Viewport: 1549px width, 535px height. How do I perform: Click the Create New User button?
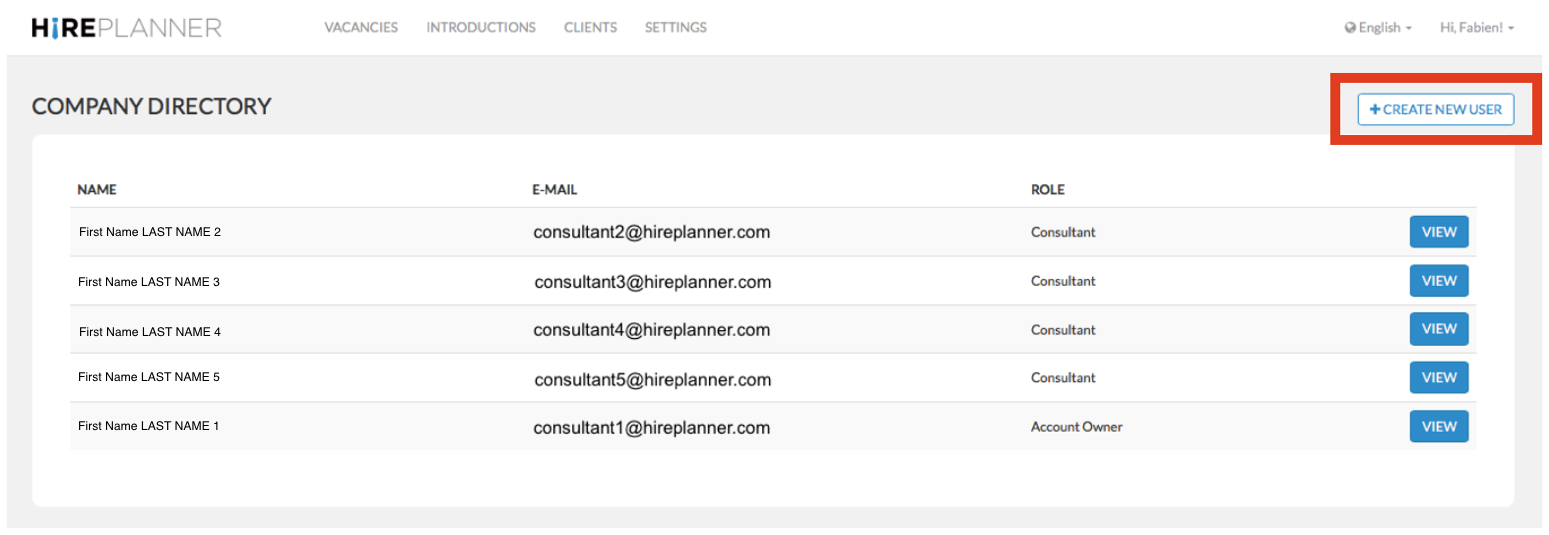[1435, 109]
